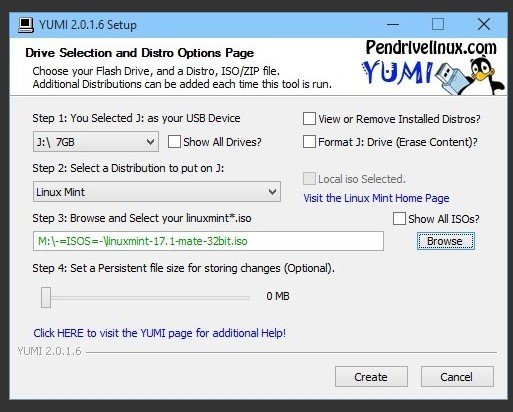
Task: Click the Create button
Action: [x=371, y=377]
